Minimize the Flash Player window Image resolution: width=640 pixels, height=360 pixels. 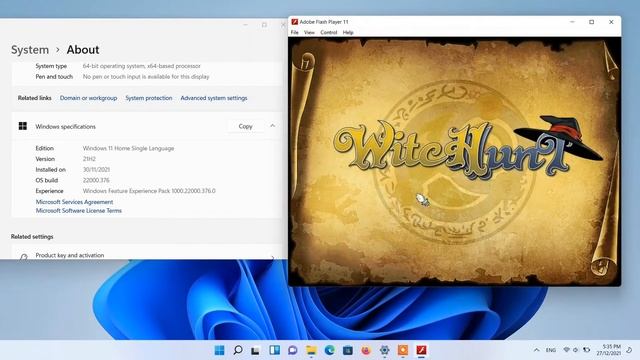[x=572, y=22]
